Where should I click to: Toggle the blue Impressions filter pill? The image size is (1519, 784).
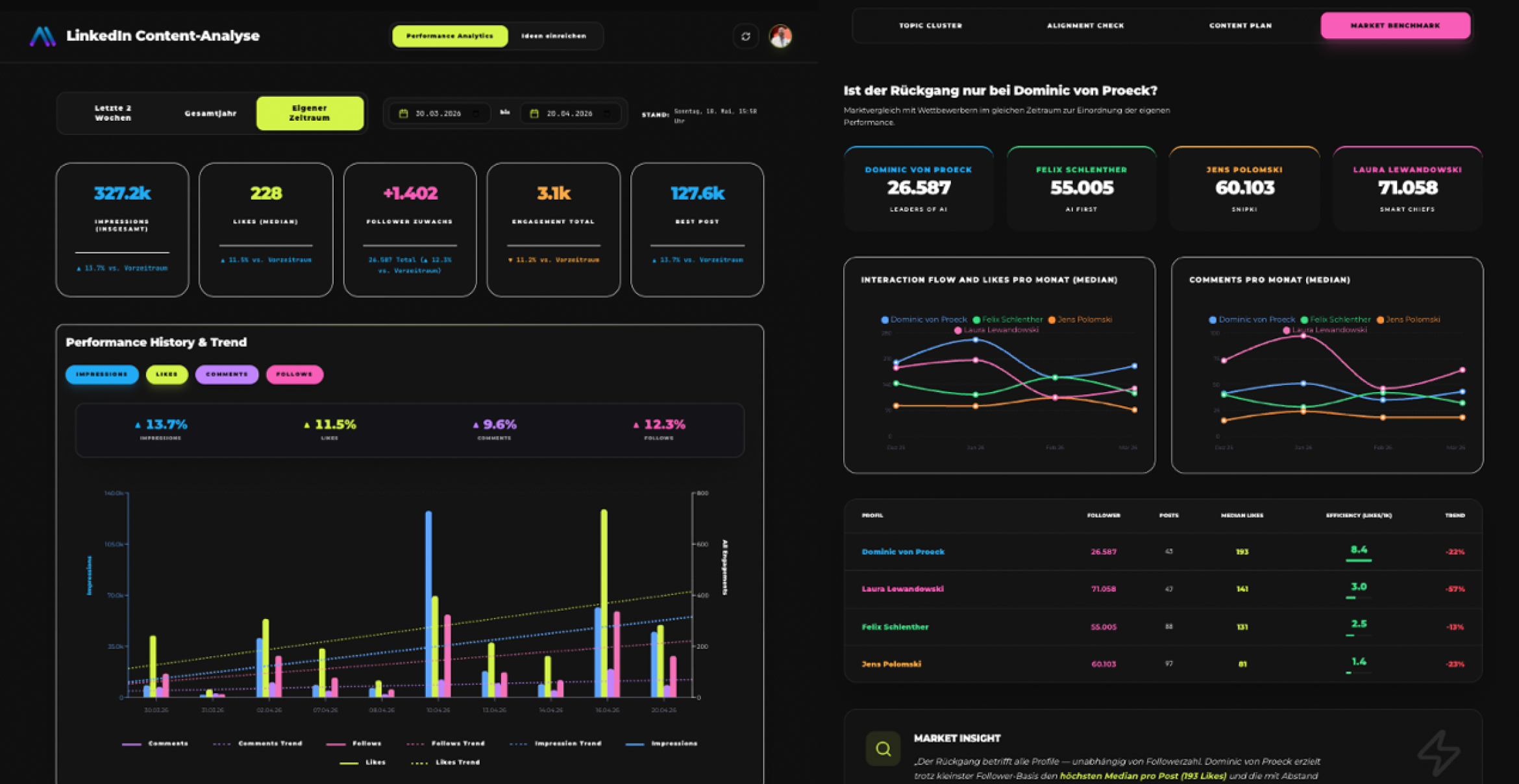[x=102, y=374]
